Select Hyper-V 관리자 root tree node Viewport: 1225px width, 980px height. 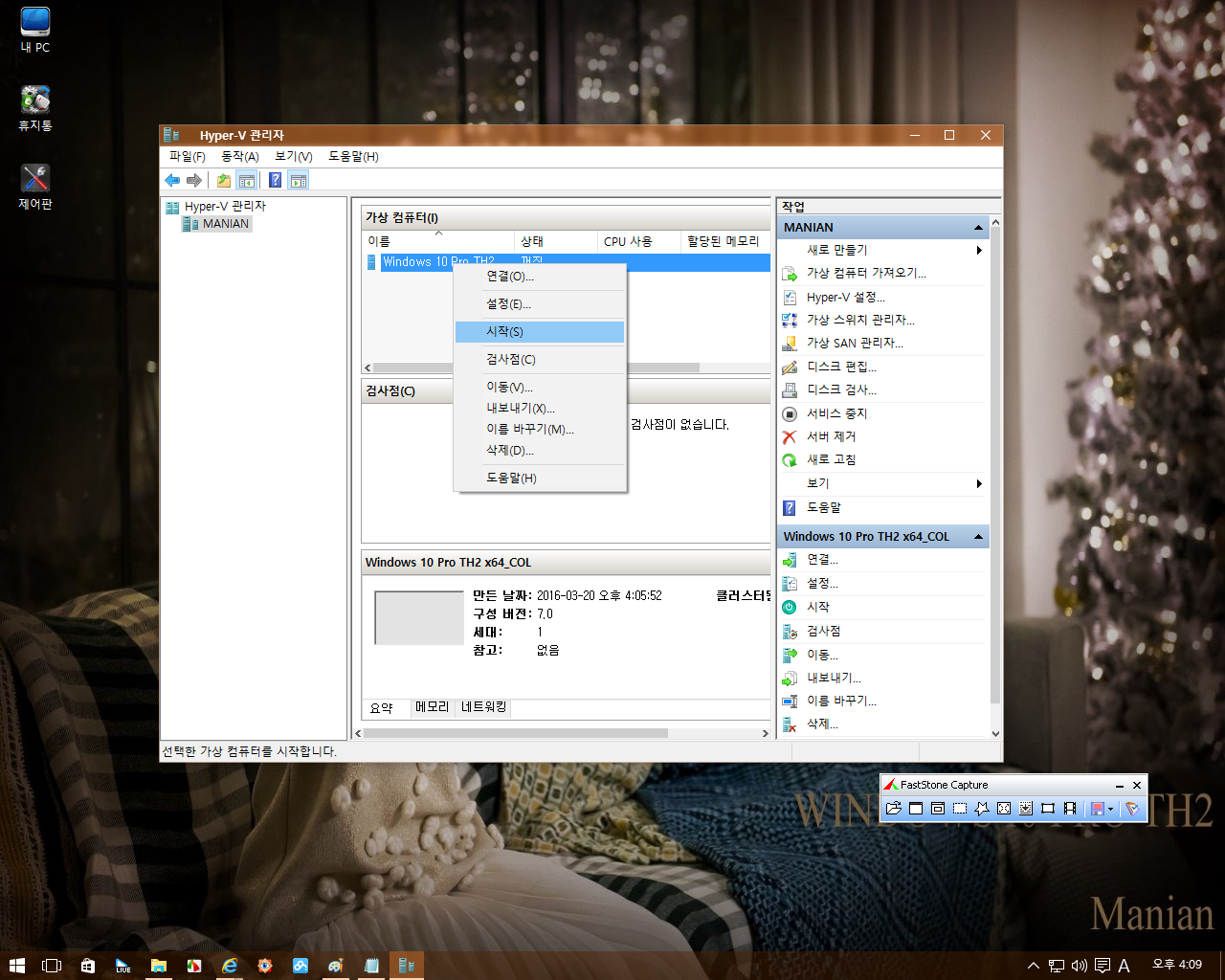(x=225, y=207)
